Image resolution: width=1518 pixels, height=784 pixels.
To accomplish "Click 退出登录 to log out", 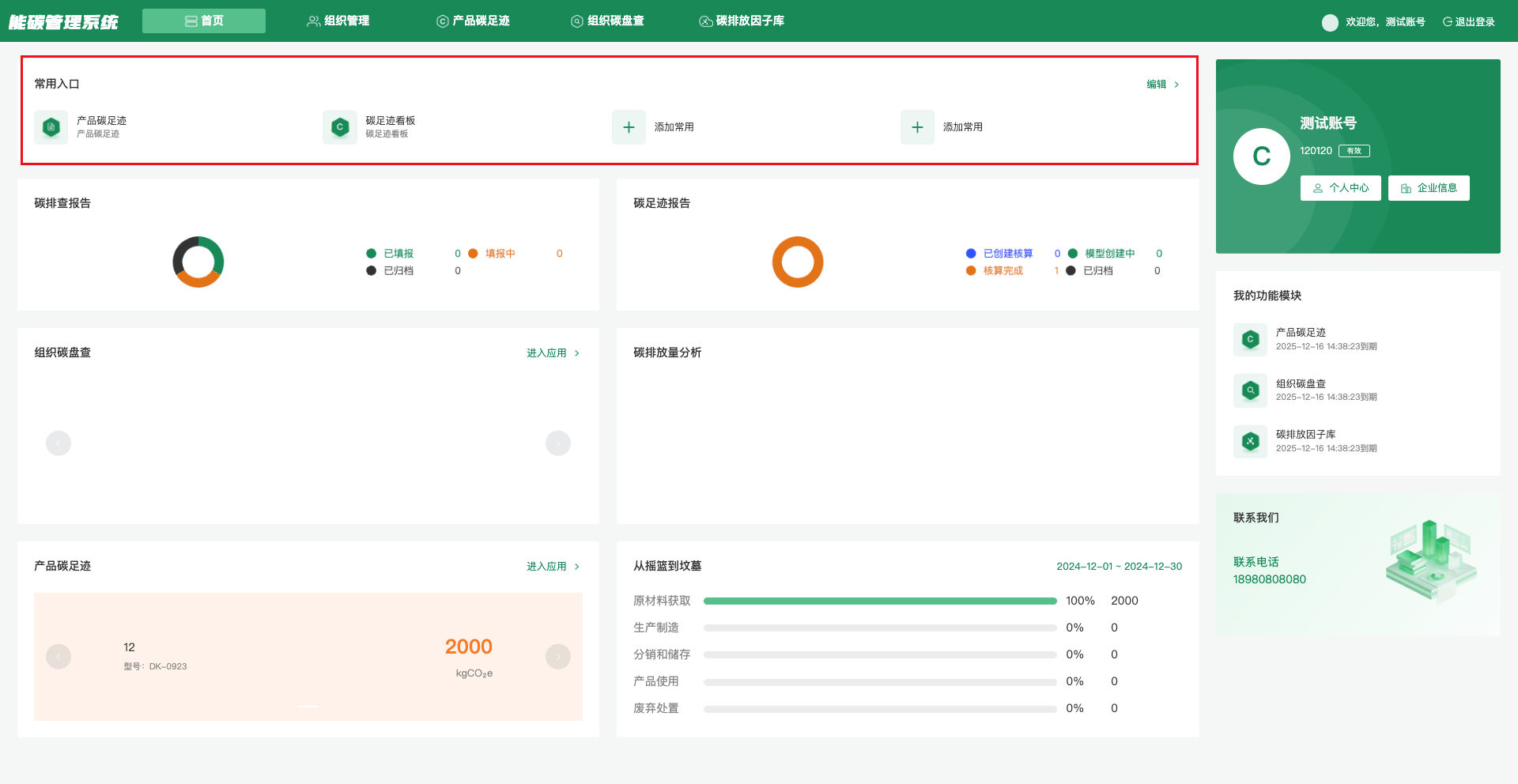I will point(1469,22).
